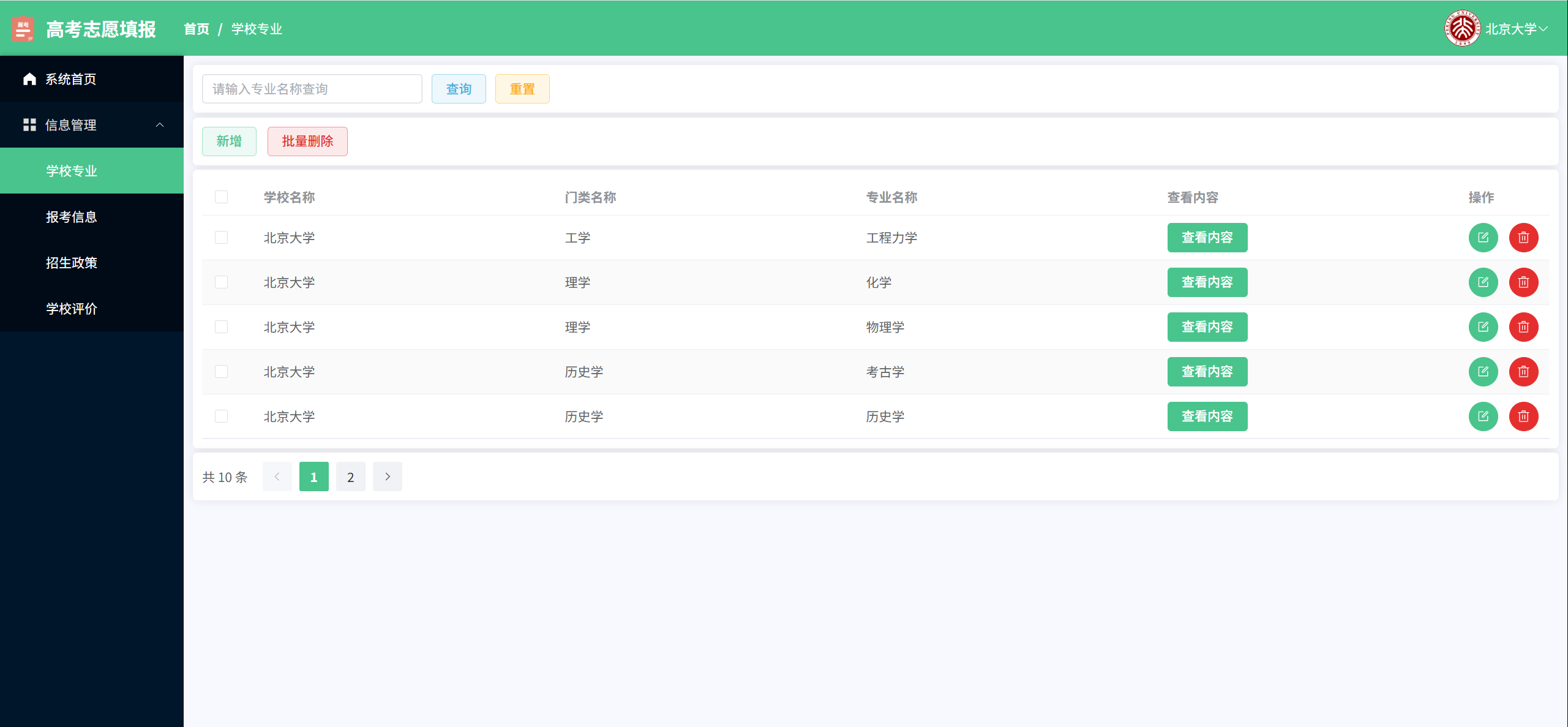This screenshot has height=727, width=1568.
Task: Check the checkbox for 工程力学 row
Action: (x=221, y=238)
